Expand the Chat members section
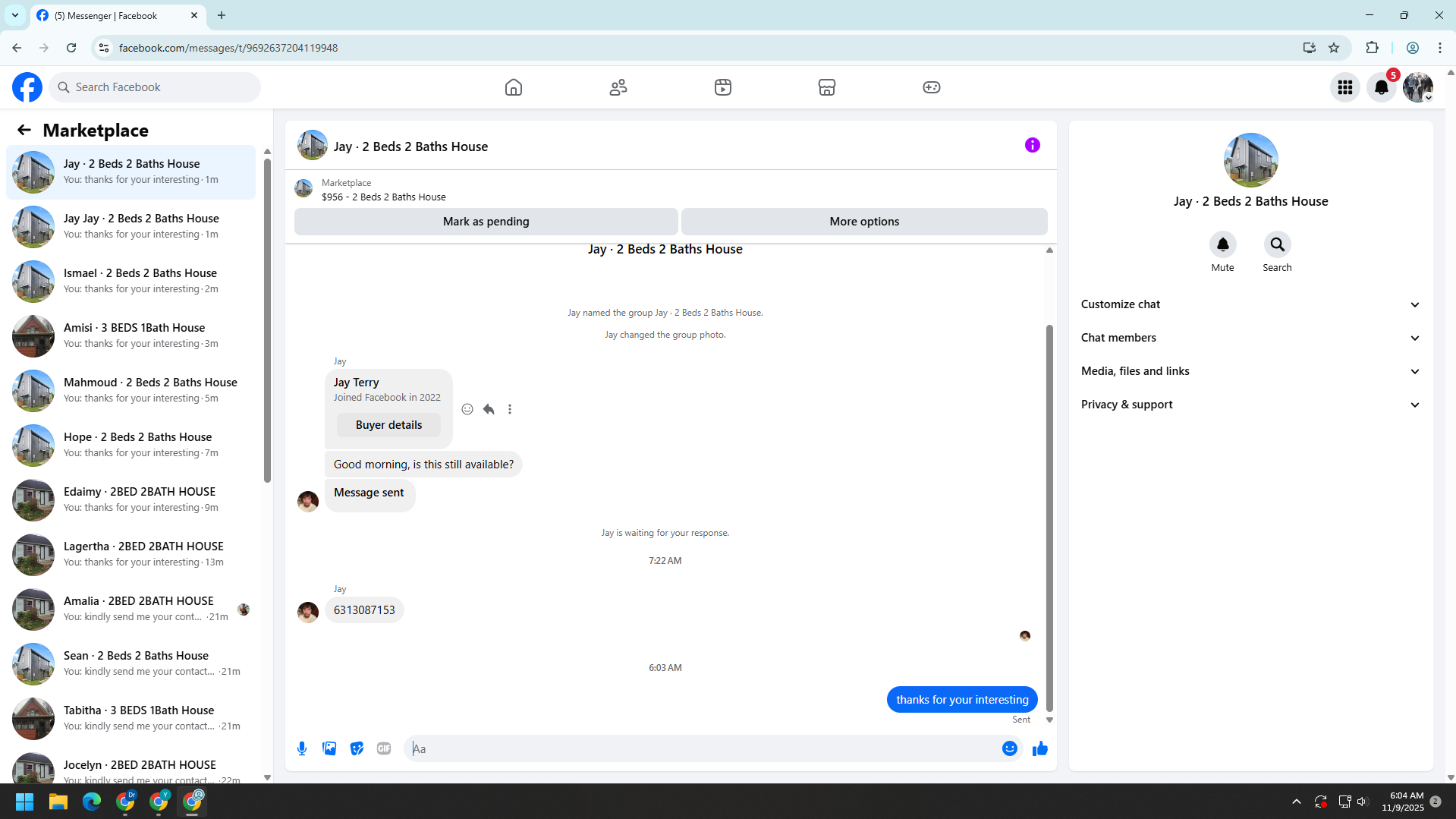 click(x=1250, y=338)
